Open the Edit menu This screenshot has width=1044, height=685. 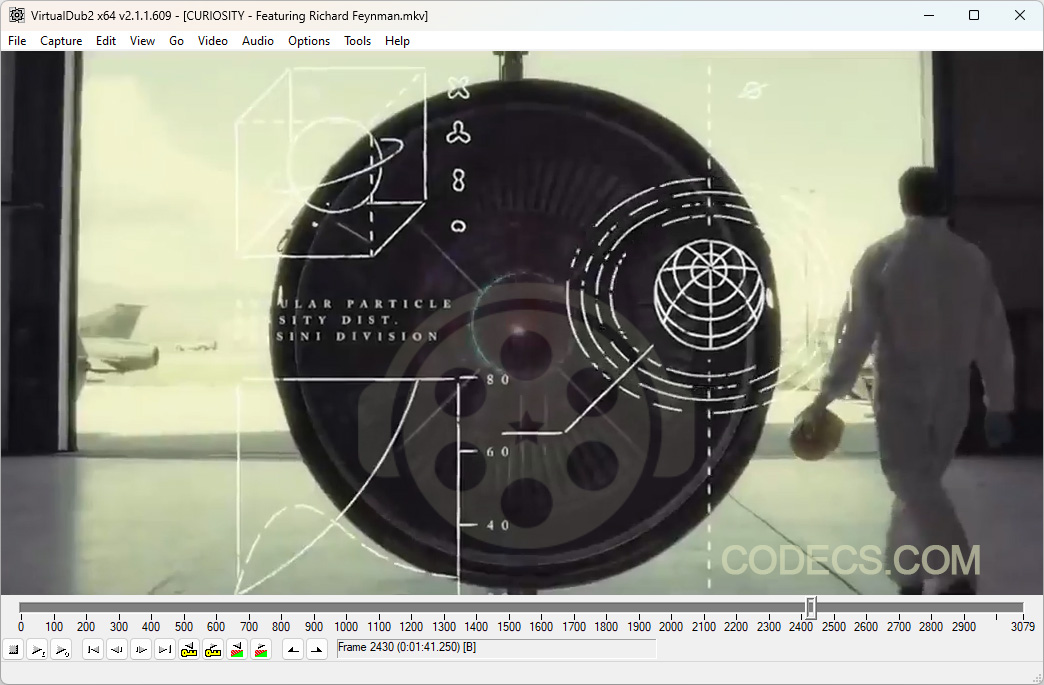pos(106,41)
